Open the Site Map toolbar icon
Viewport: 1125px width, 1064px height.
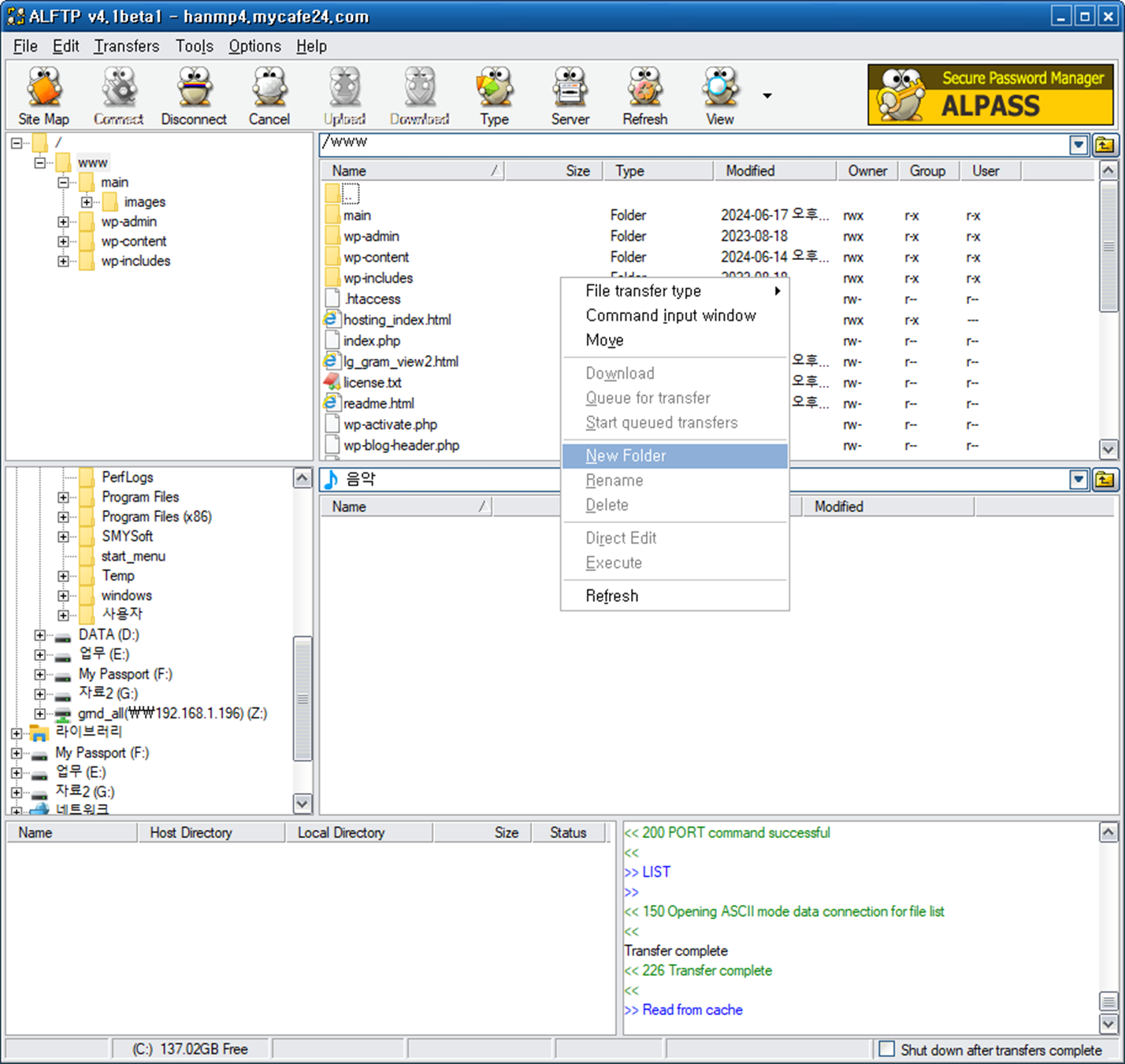44,96
